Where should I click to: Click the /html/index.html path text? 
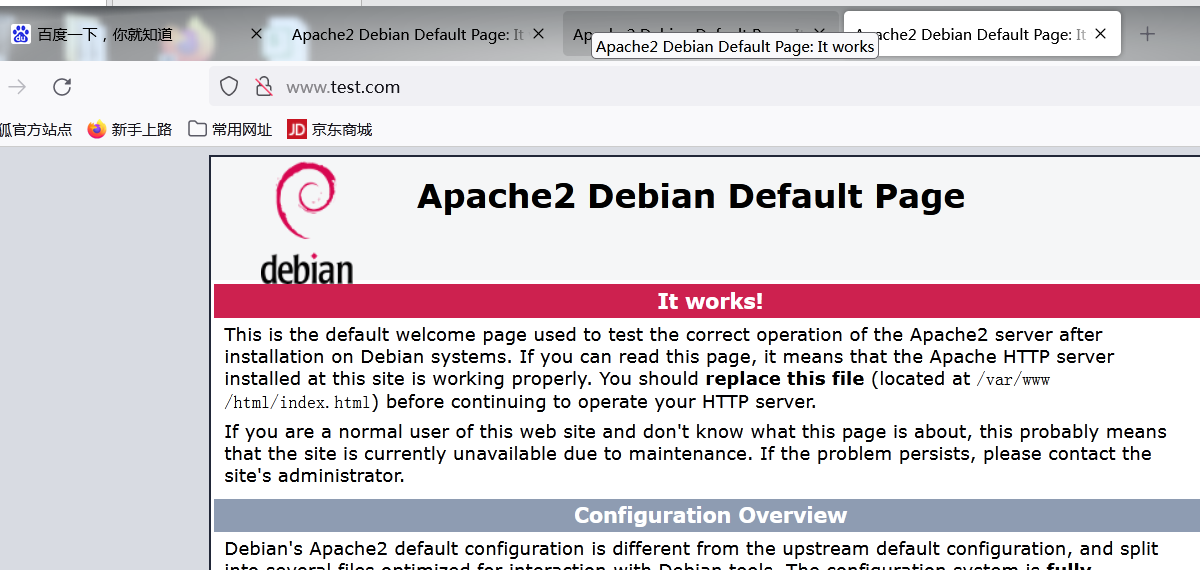[x=298, y=402]
